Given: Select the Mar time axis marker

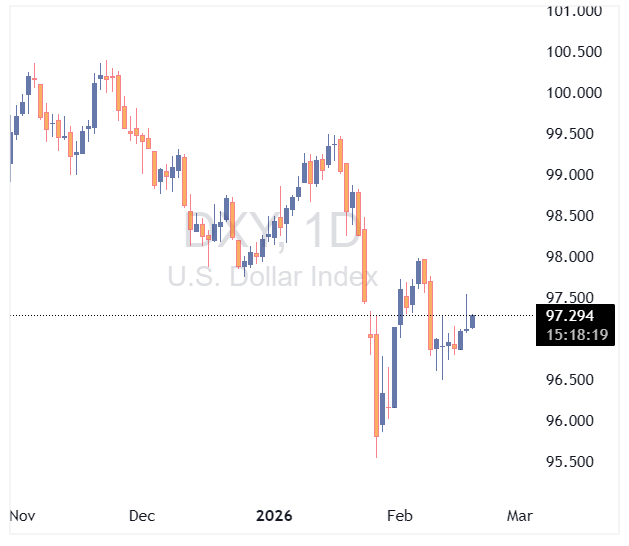Looking at the screenshot, I should [x=519, y=516].
